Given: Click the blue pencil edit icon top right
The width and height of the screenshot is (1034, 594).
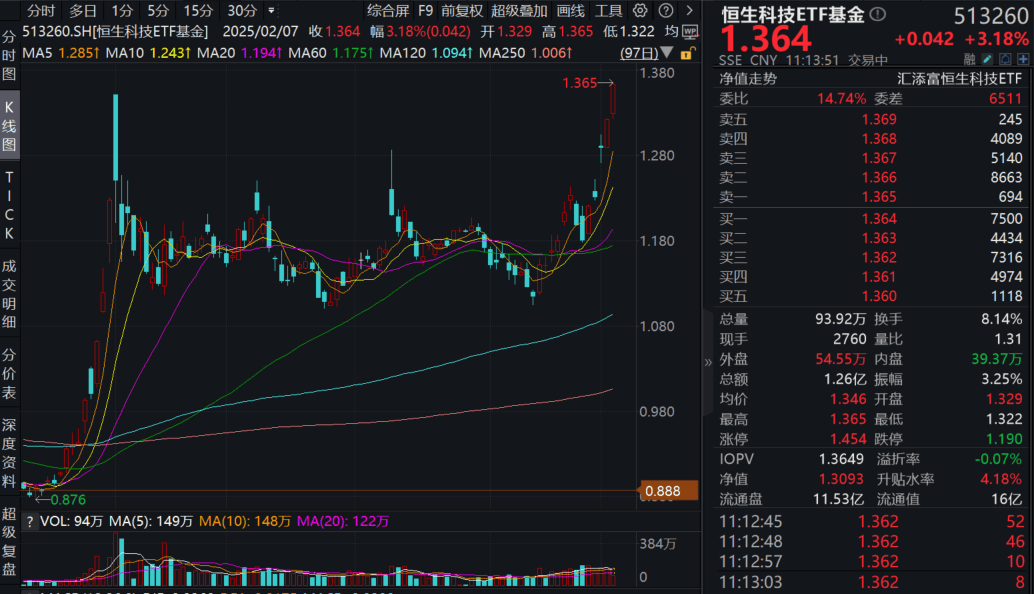Looking at the screenshot, I should (986, 59).
